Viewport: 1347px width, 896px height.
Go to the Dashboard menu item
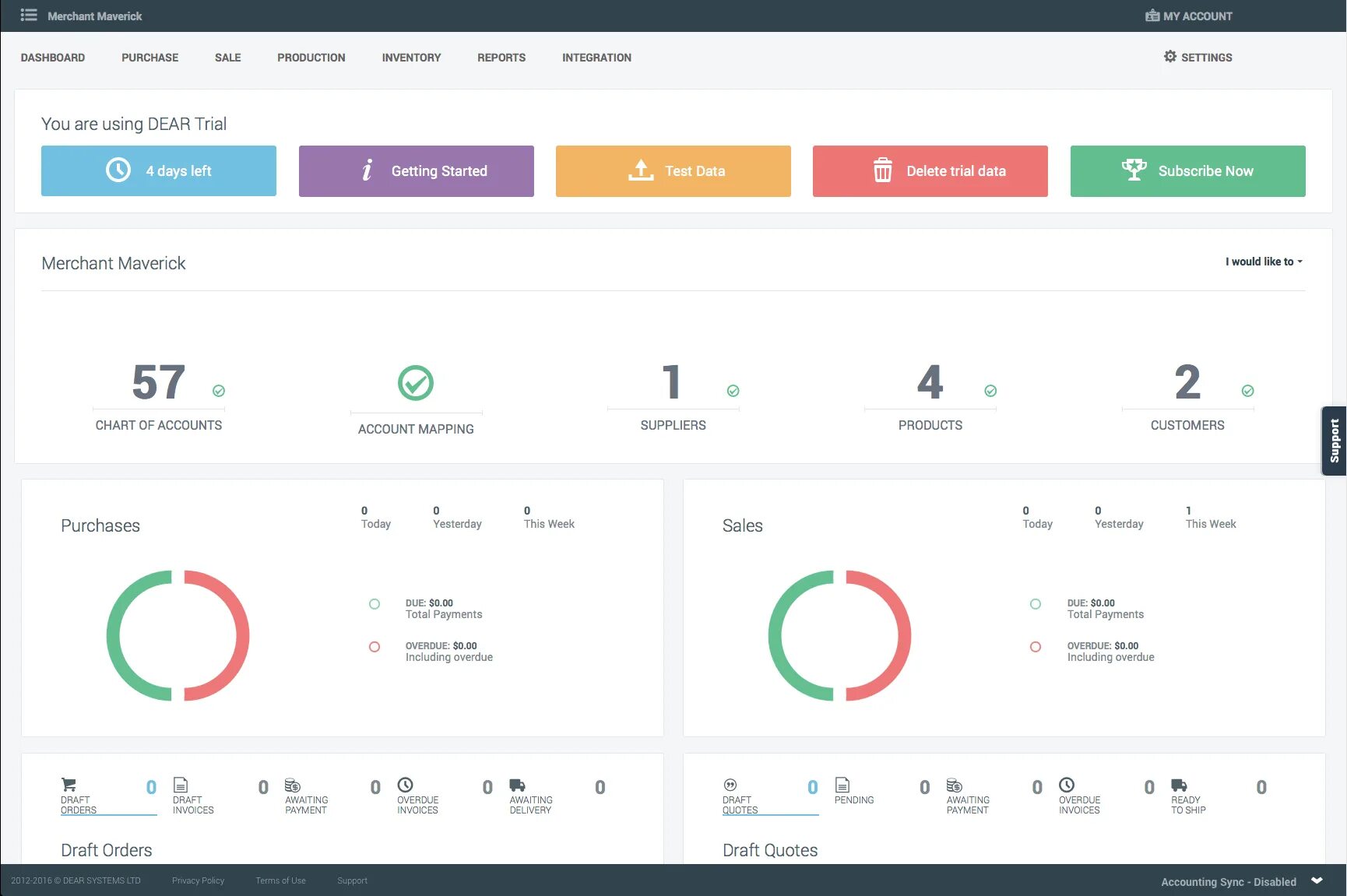tap(53, 58)
